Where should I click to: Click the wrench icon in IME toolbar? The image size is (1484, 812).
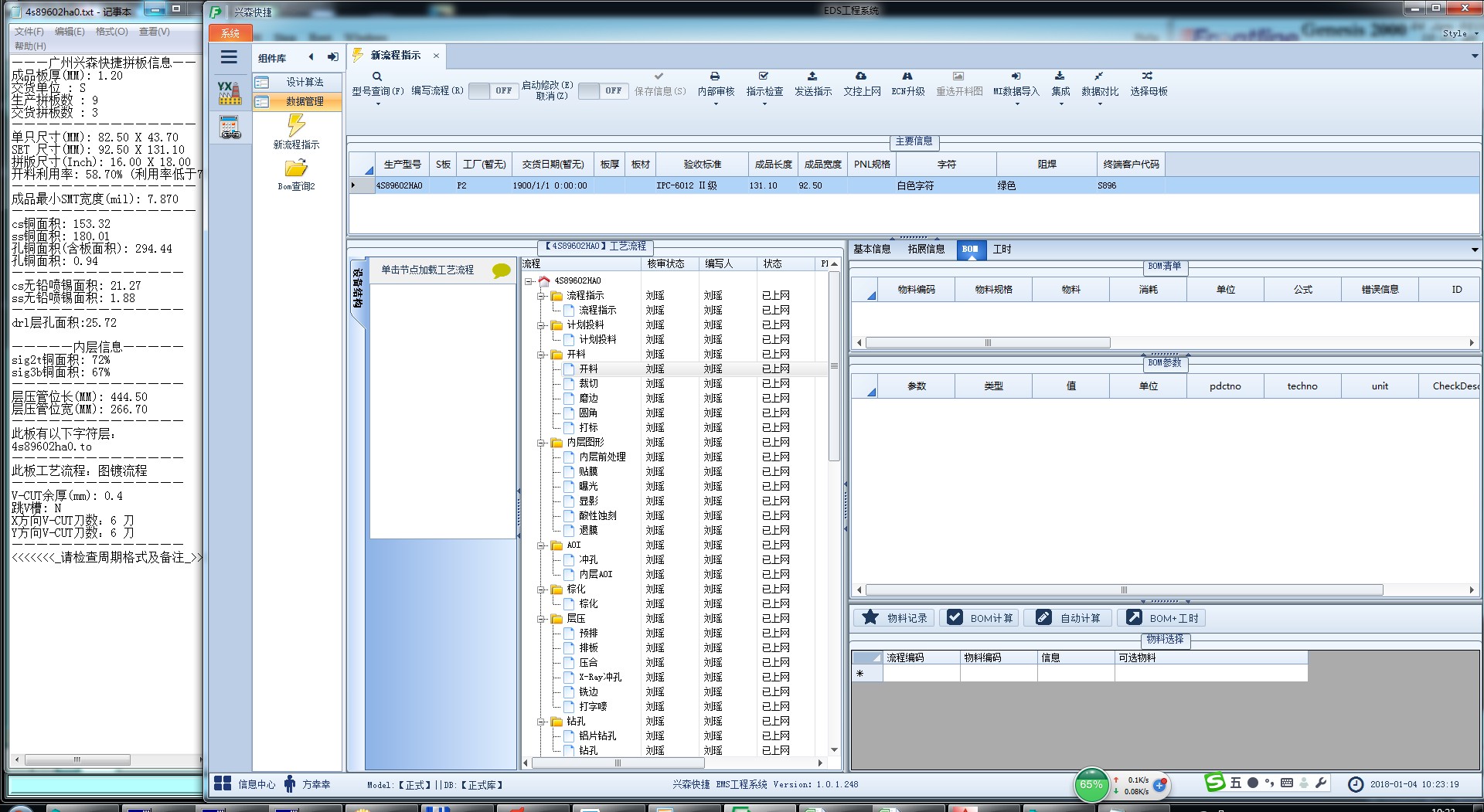pos(1321,783)
